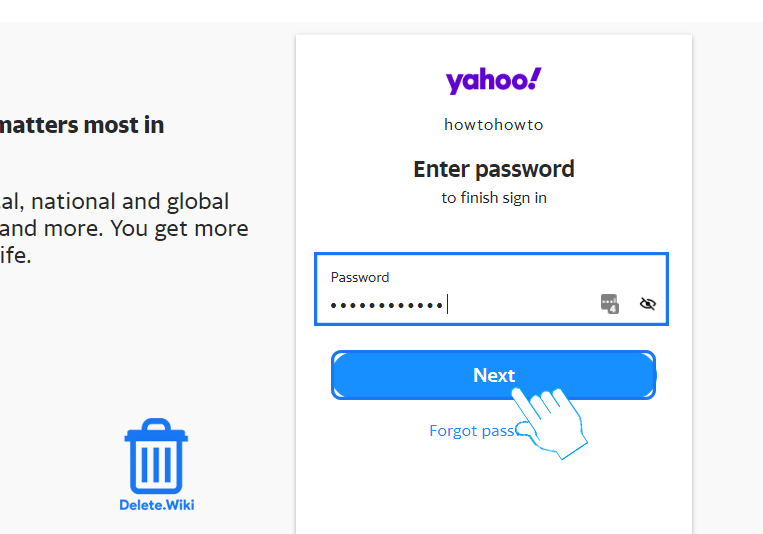
Task: Click the howtohowto username text
Action: click(493, 125)
